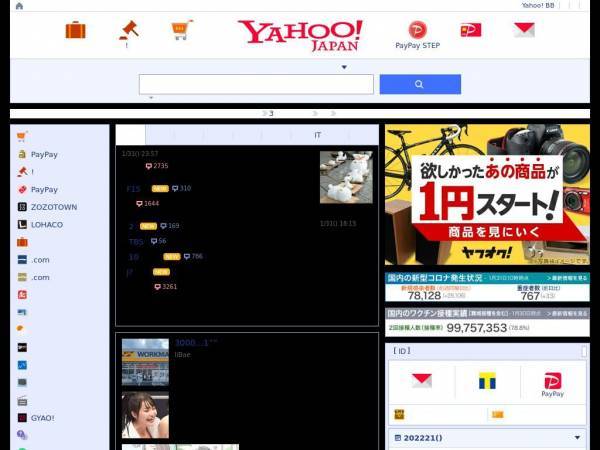Open the sidebar shopping cart icon
The image size is (600, 450).
(x=22, y=136)
